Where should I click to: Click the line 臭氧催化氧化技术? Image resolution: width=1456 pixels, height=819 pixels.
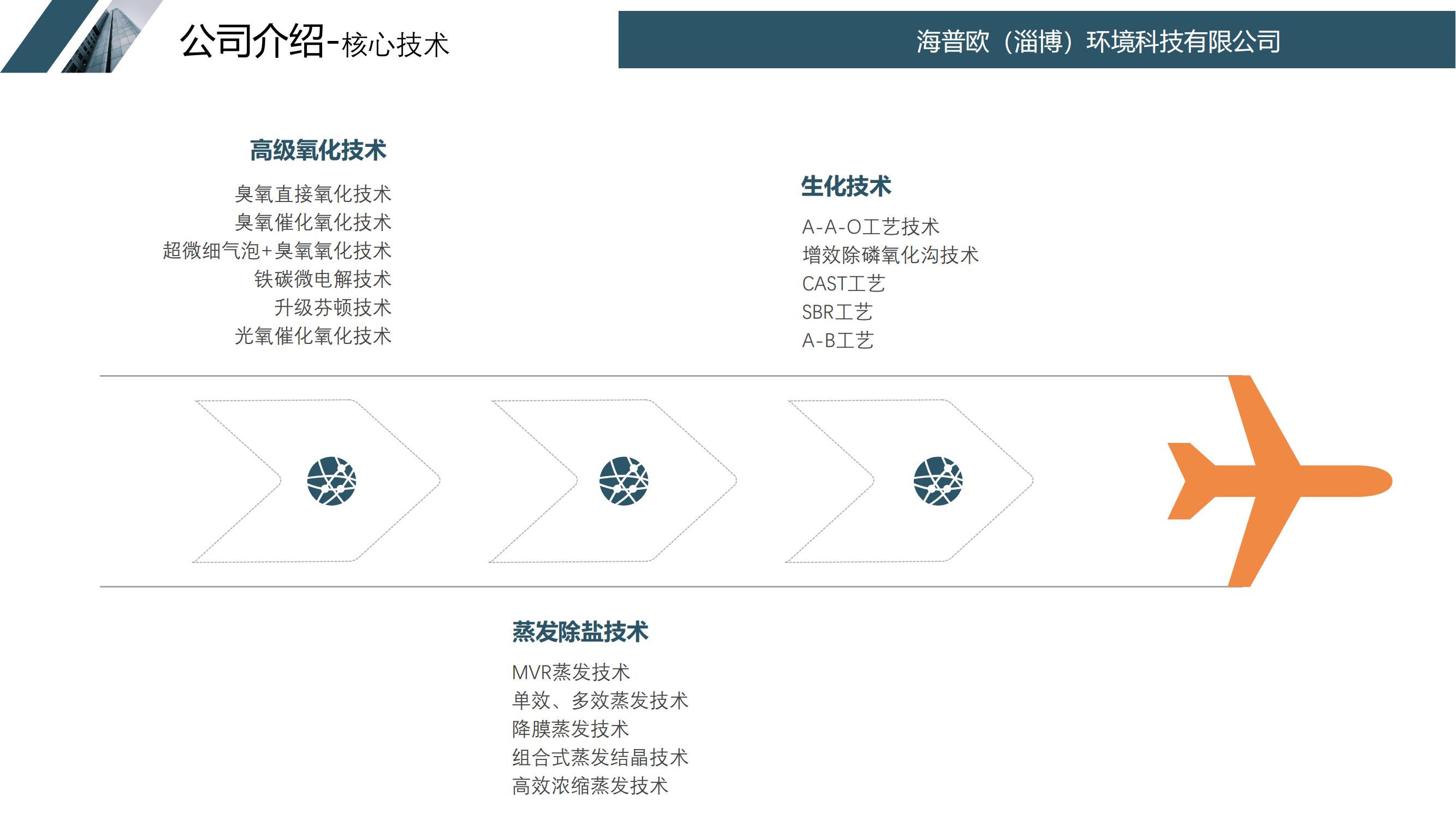pyautogui.click(x=313, y=222)
